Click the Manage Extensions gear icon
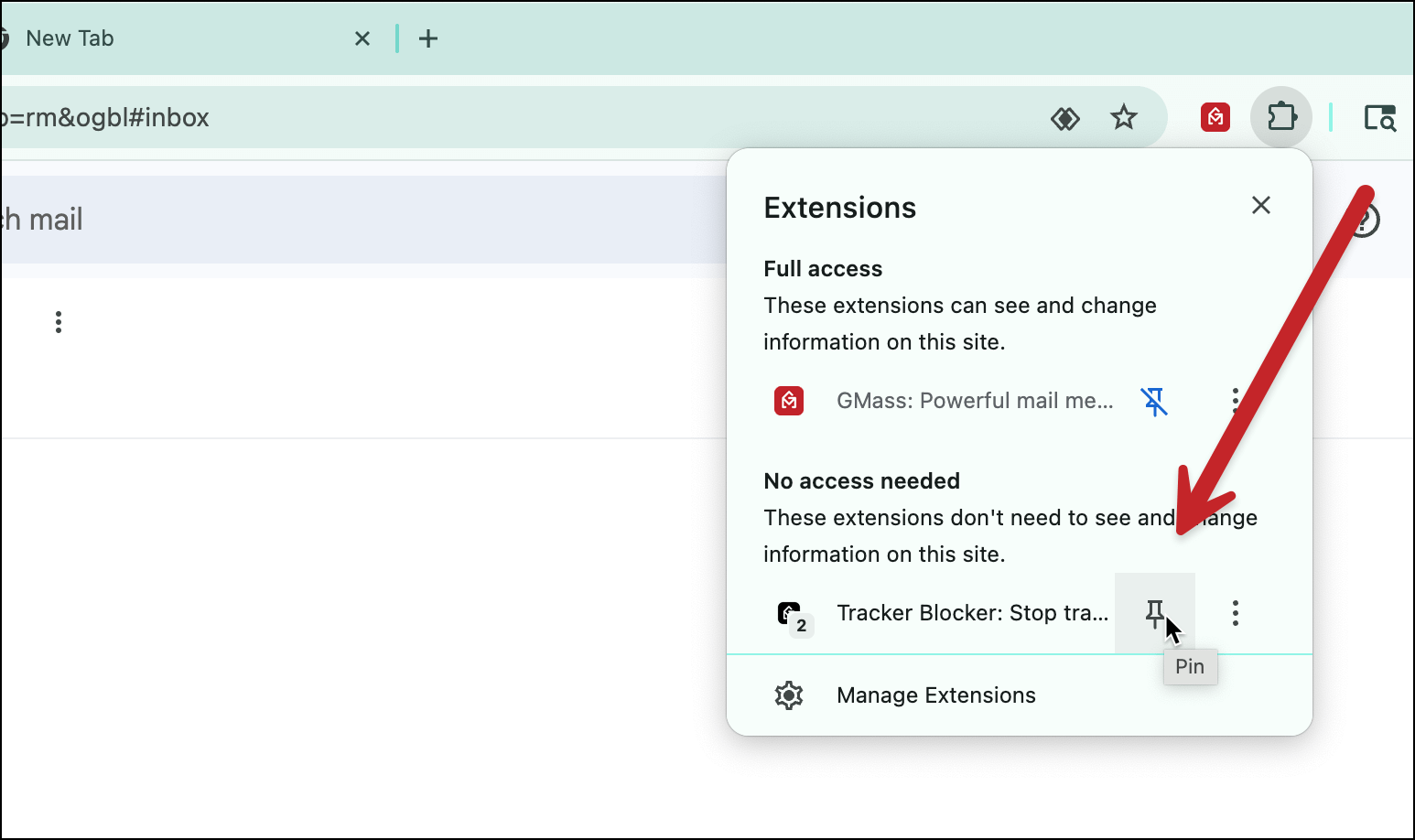 pos(789,695)
